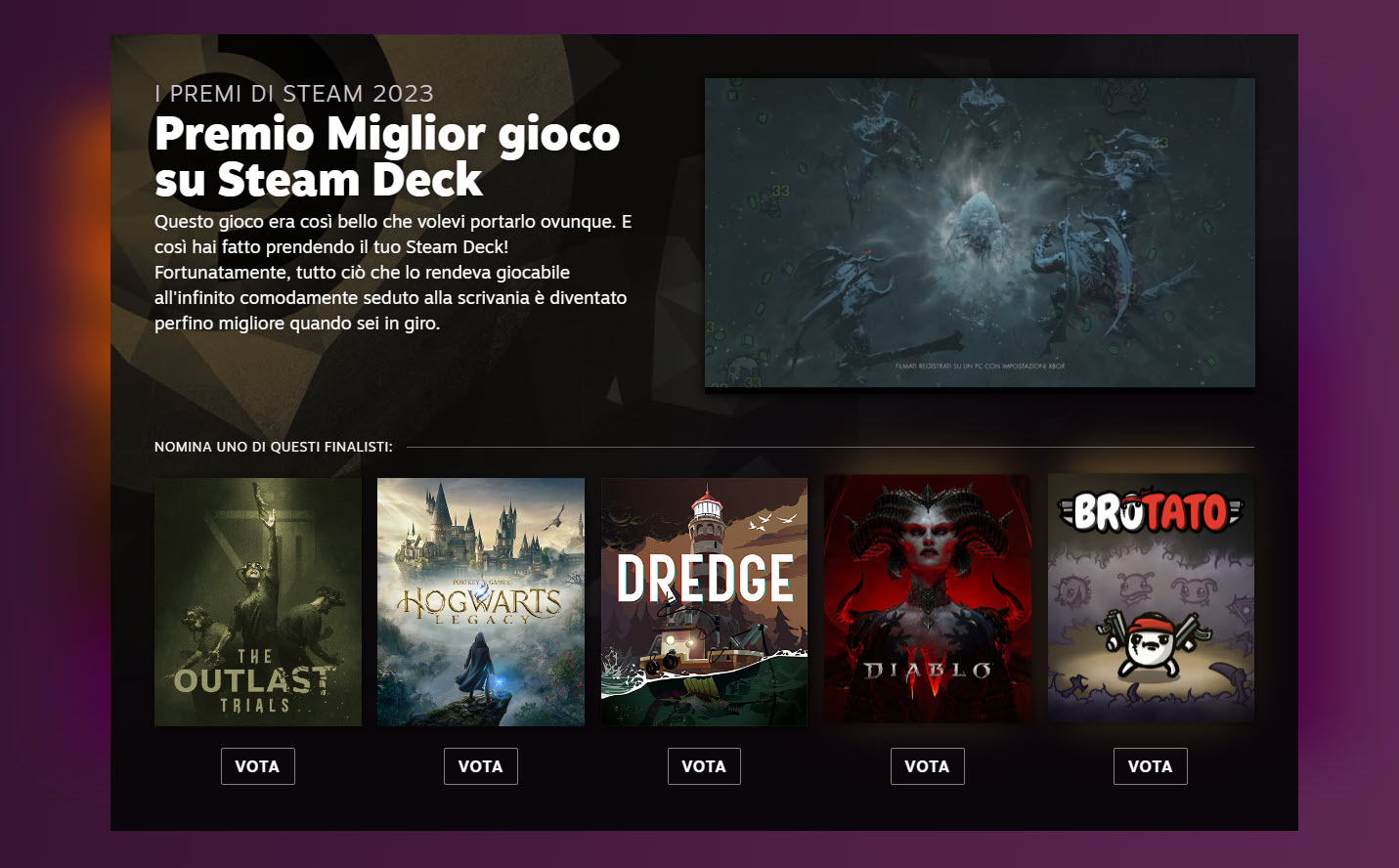Vote for Hogwarts Legacy
The height and width of the screenshot is (868, 1399).
click(x=480, y=766)
